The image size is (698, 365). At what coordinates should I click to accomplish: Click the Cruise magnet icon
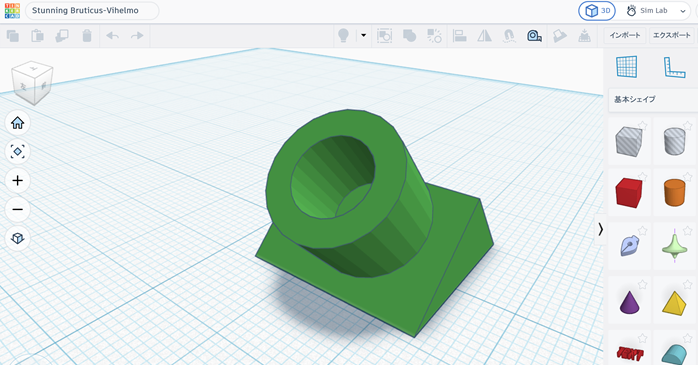pos(509,36)
